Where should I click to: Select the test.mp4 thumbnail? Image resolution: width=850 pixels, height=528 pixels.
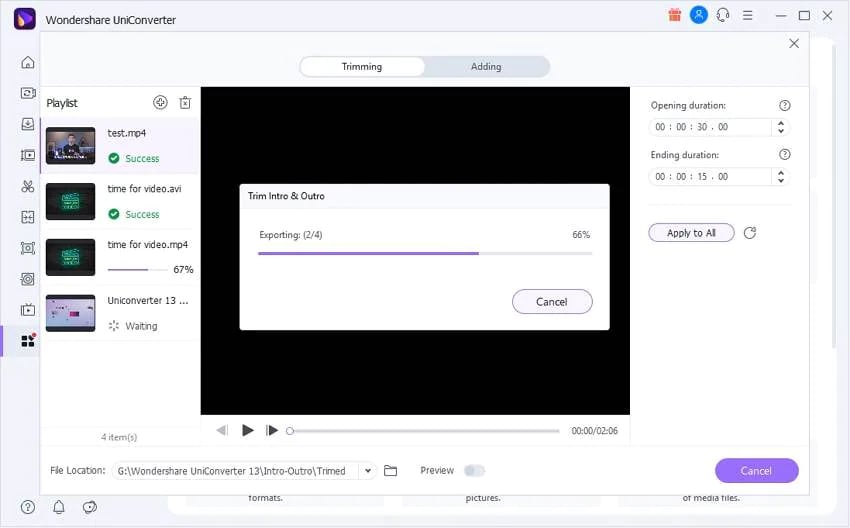coord(70,145)
